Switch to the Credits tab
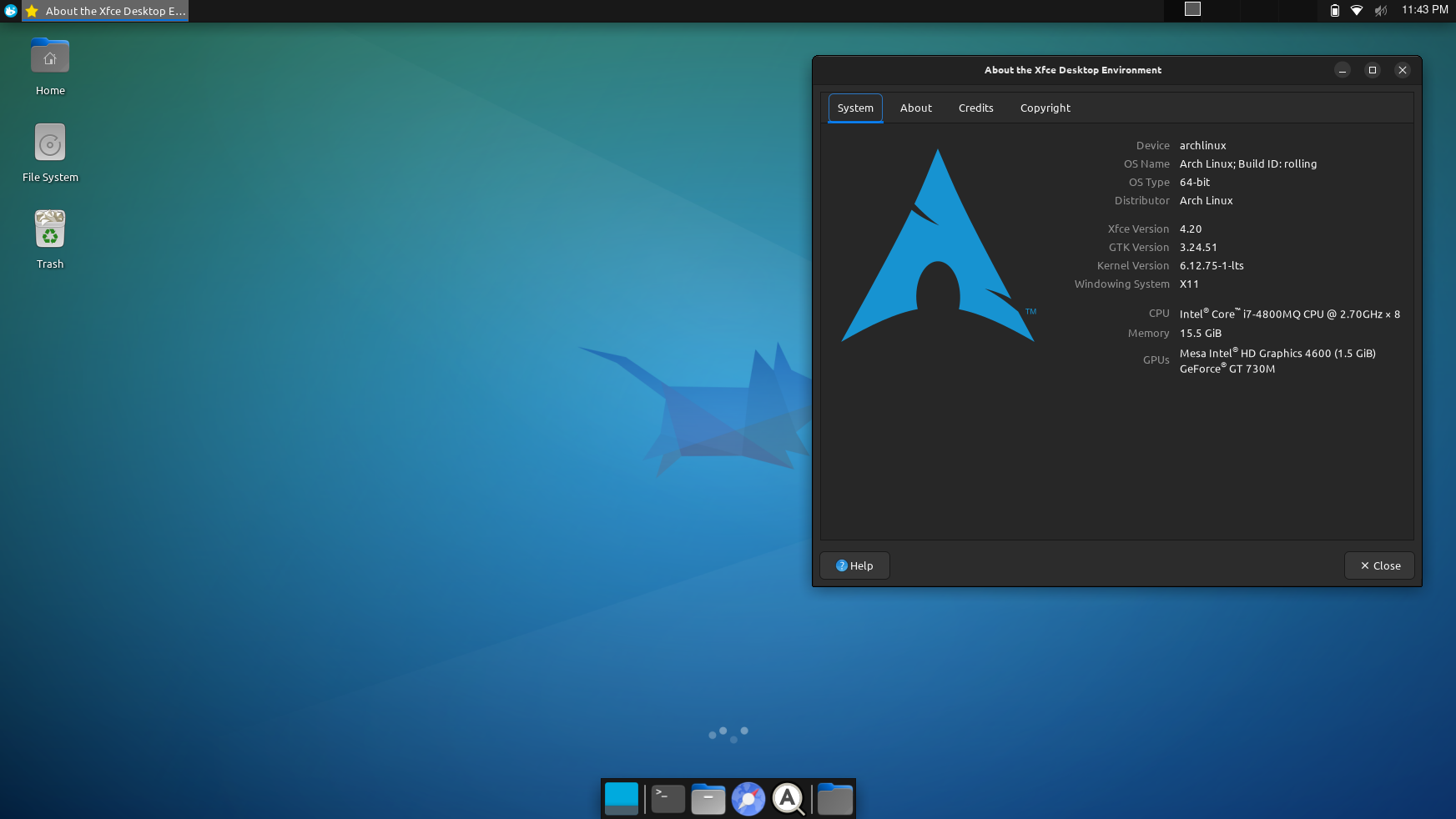The width and height of the screenshot is (1456, 819). pos(975,108)
